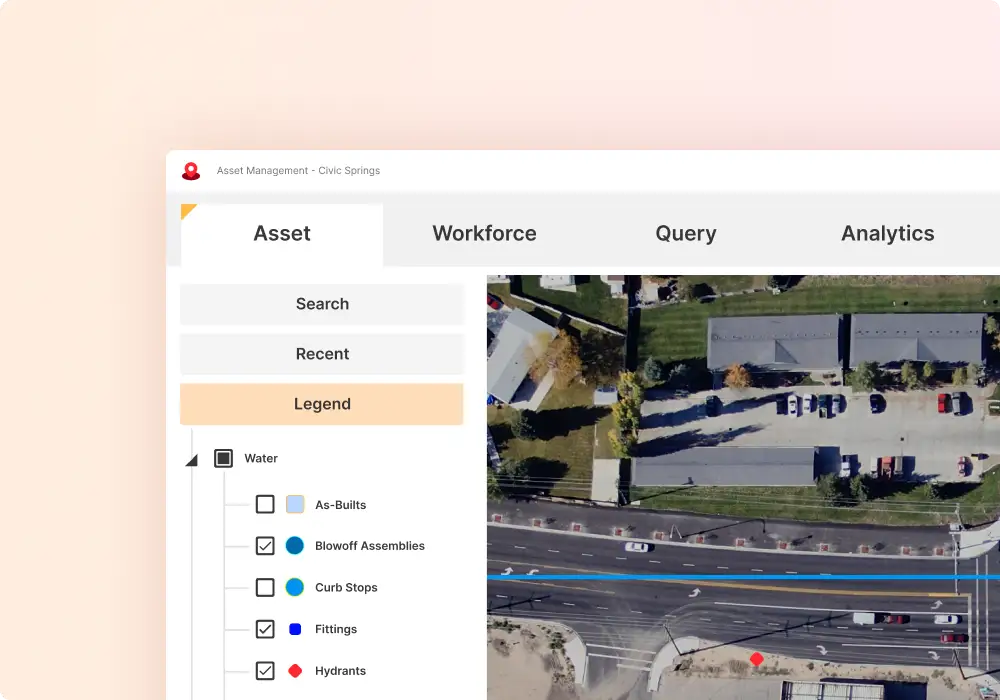Viewport: 1000px width, 700px height.
Task: Click the red map pin app logo
Action: coord(190,171)
